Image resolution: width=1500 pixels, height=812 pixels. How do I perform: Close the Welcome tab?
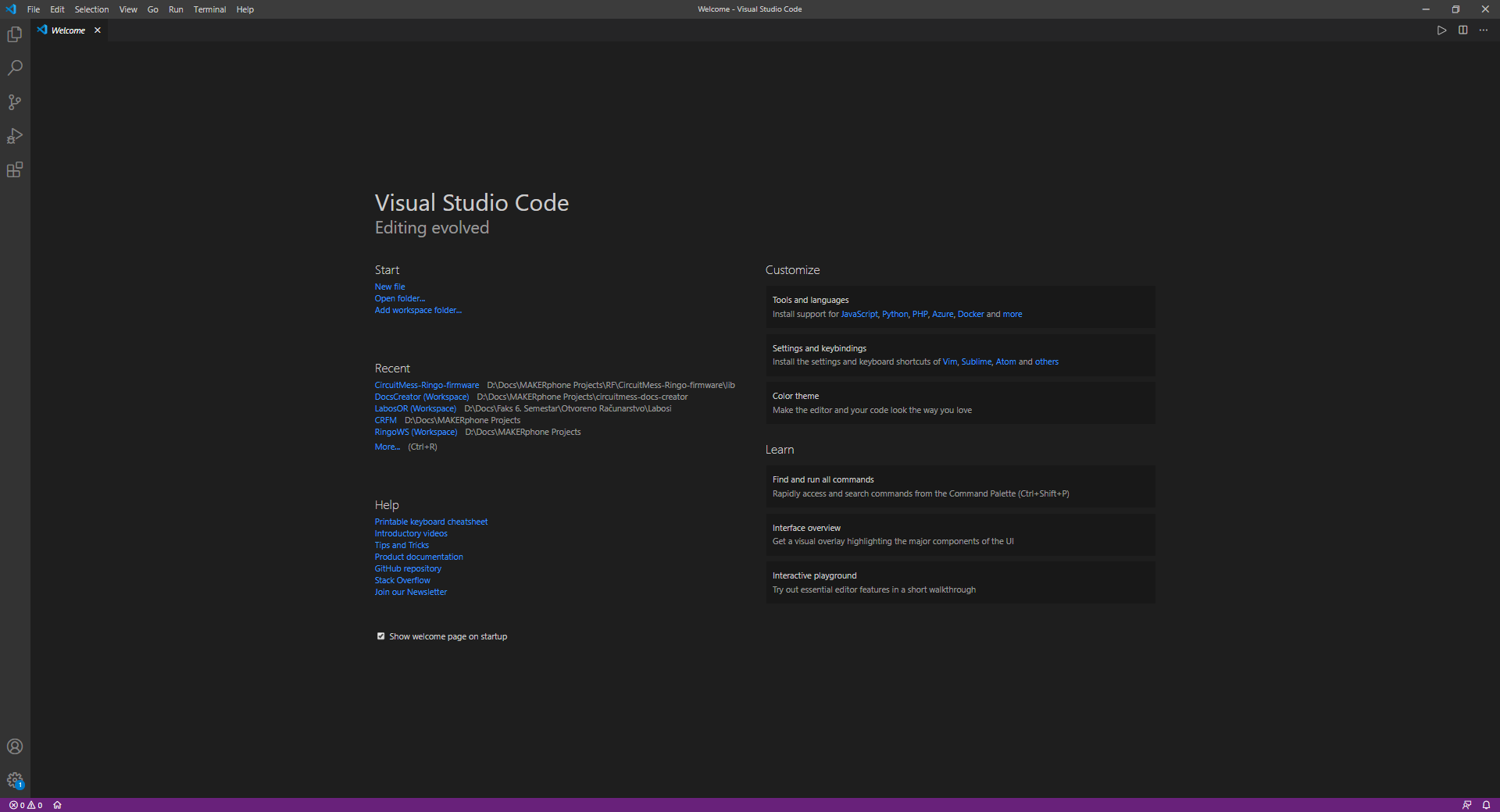[98, 30]
